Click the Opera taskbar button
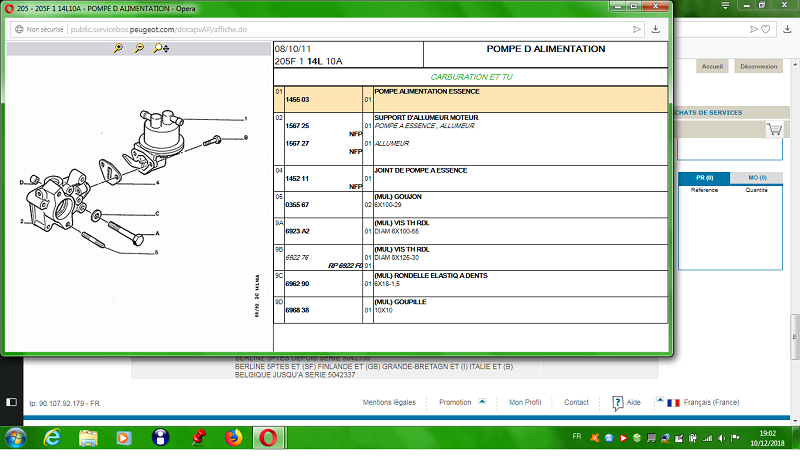This screenshot has width=800, height=468. coord(268,438)
